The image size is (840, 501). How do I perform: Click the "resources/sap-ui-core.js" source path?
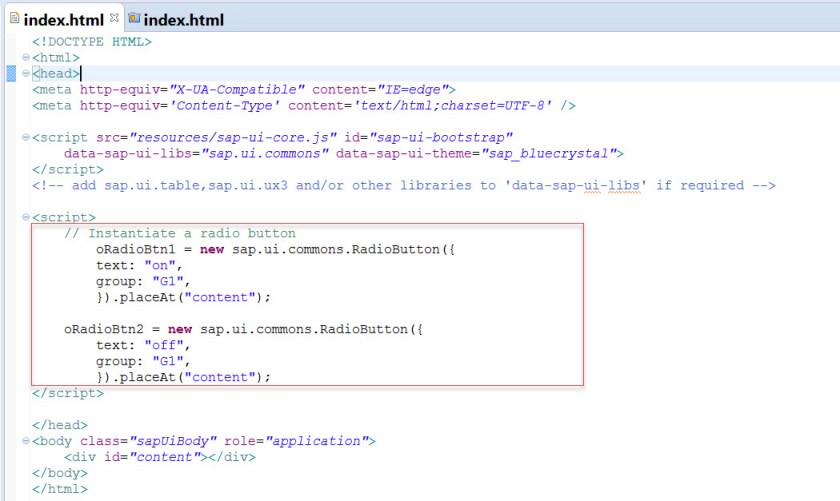click(x=233, y=138)
